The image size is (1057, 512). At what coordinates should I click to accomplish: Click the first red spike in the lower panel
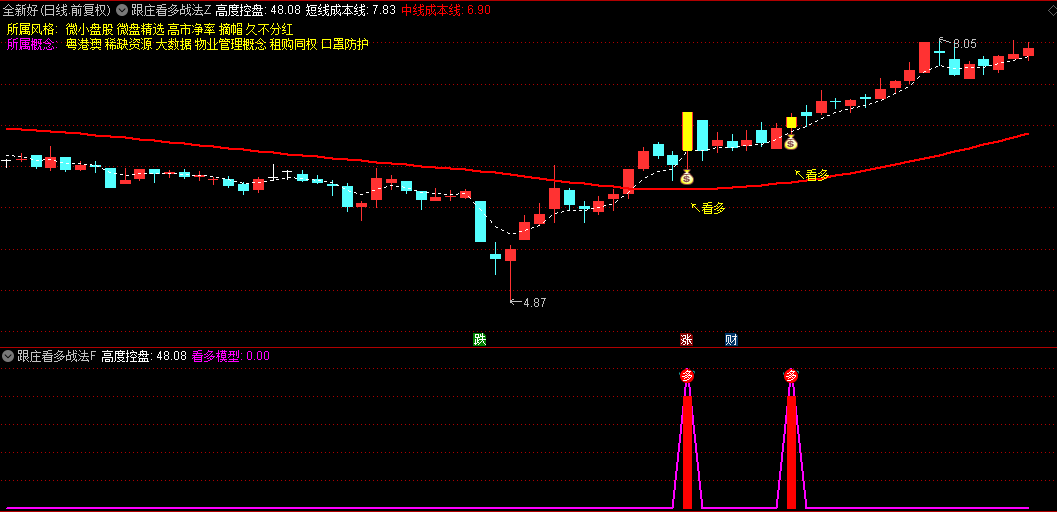pyautogui.click(x=687, y=451)
